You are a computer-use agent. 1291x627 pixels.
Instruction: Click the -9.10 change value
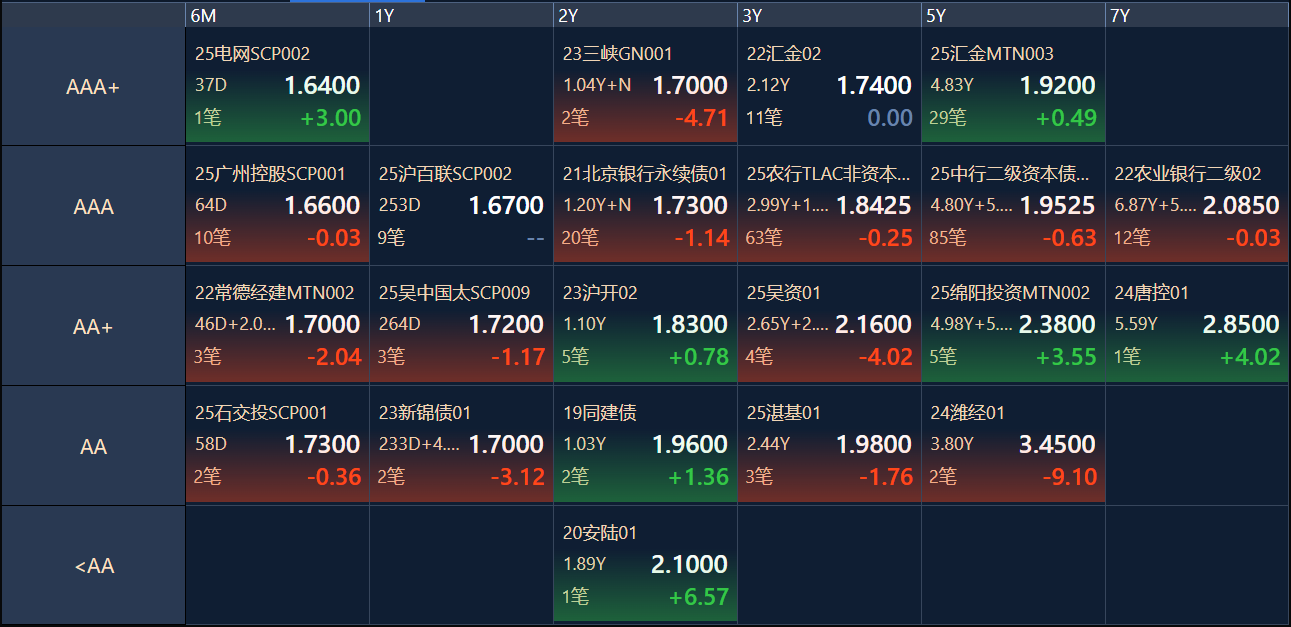tap(1069, 478)
